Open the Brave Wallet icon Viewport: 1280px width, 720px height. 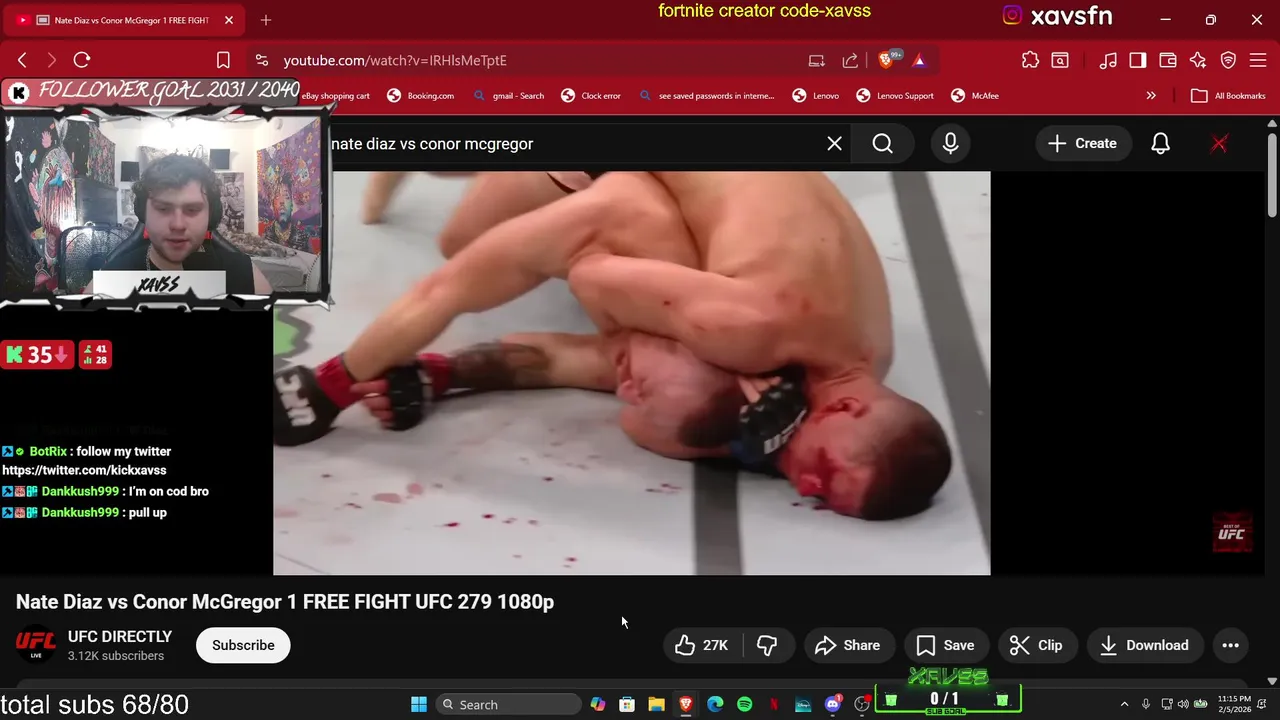[1168, 60]
